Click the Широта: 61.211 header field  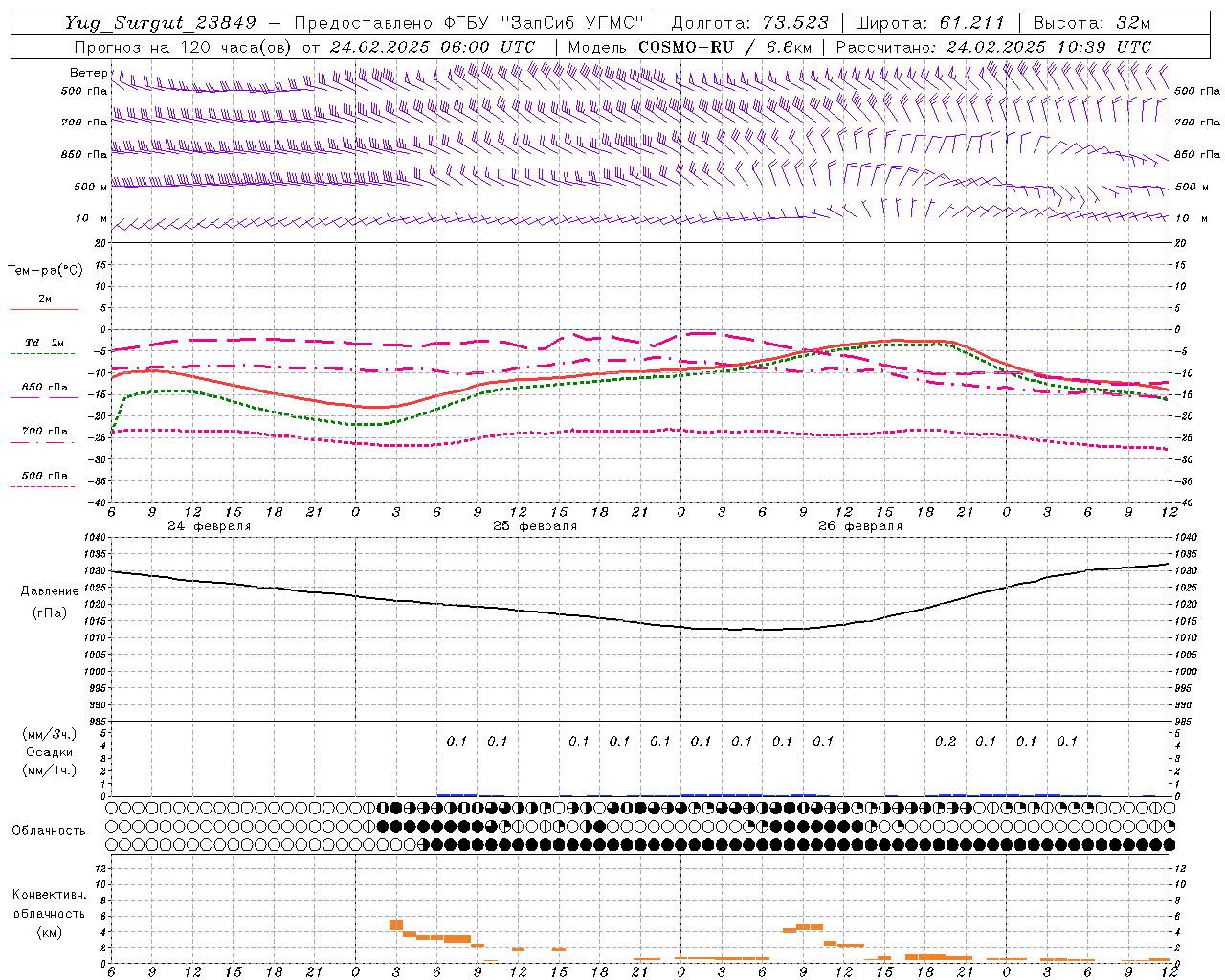(929, 23)
